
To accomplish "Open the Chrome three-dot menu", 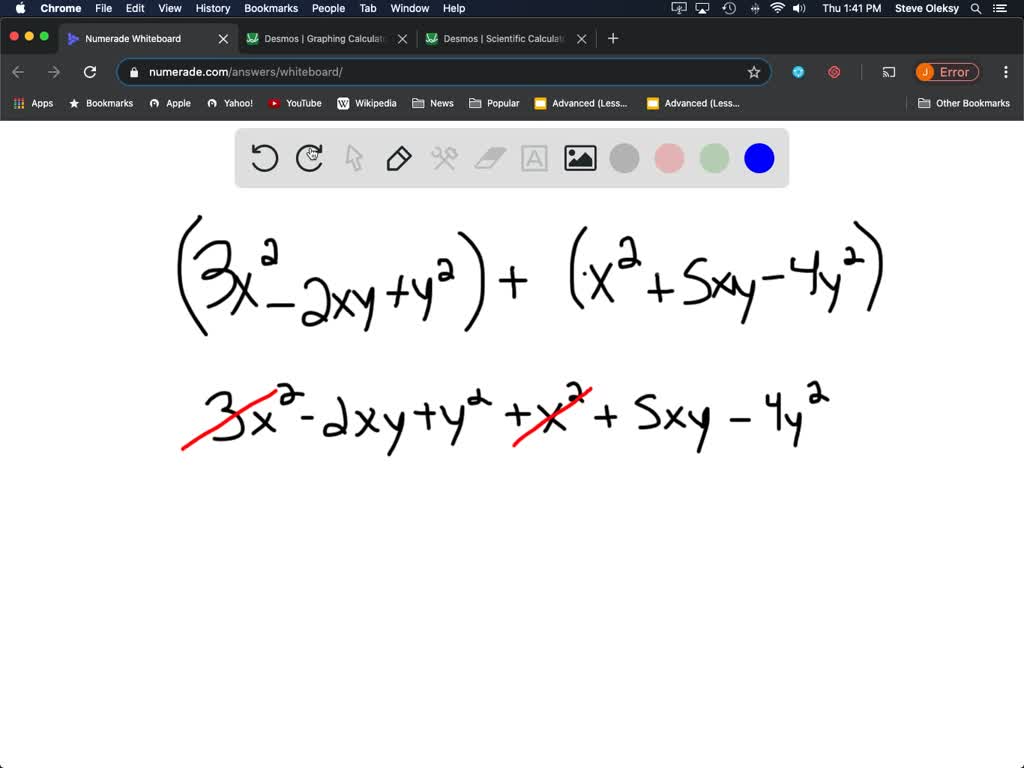I will (x=1005, y=72).
